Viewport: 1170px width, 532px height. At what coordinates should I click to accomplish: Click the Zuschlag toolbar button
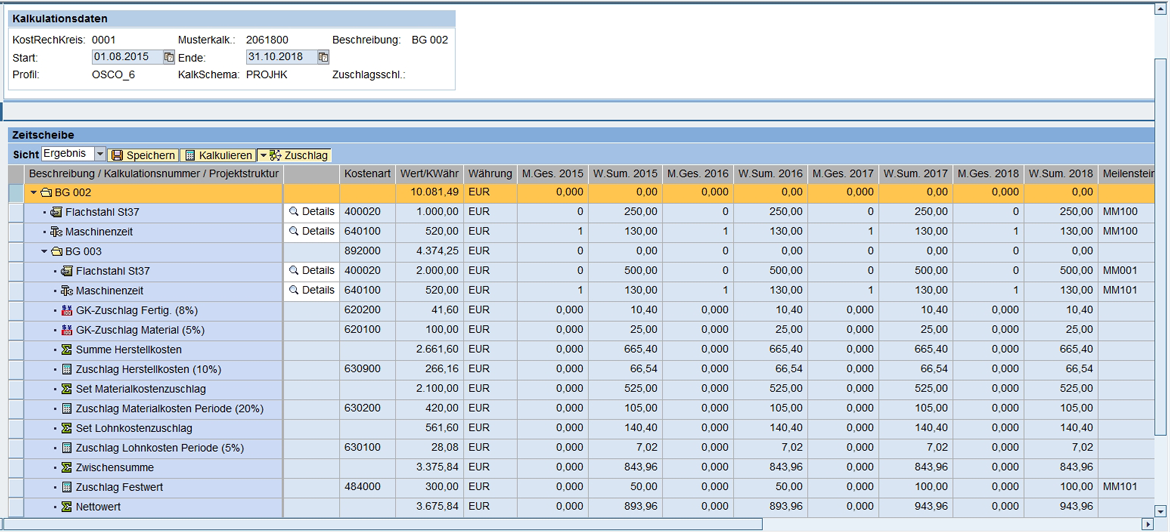click(299, 155)
